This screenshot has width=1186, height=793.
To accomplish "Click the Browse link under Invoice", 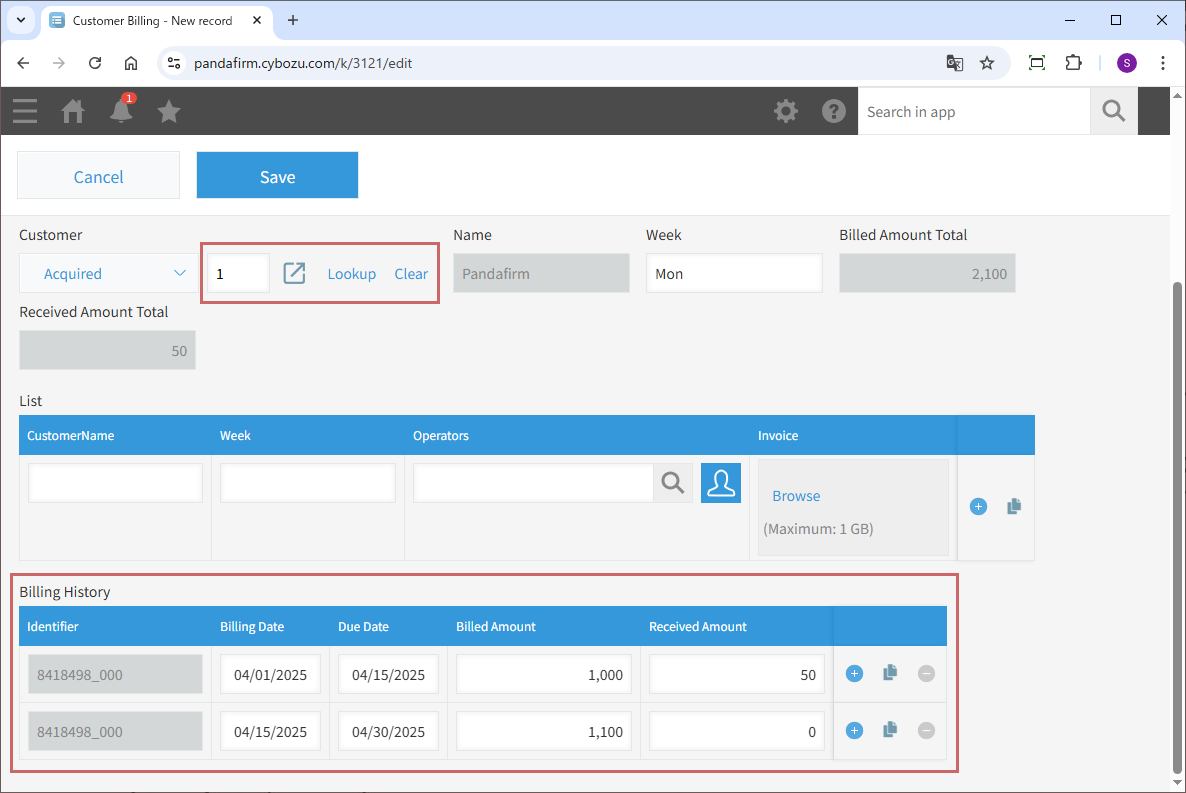I will tap(796, 496).
